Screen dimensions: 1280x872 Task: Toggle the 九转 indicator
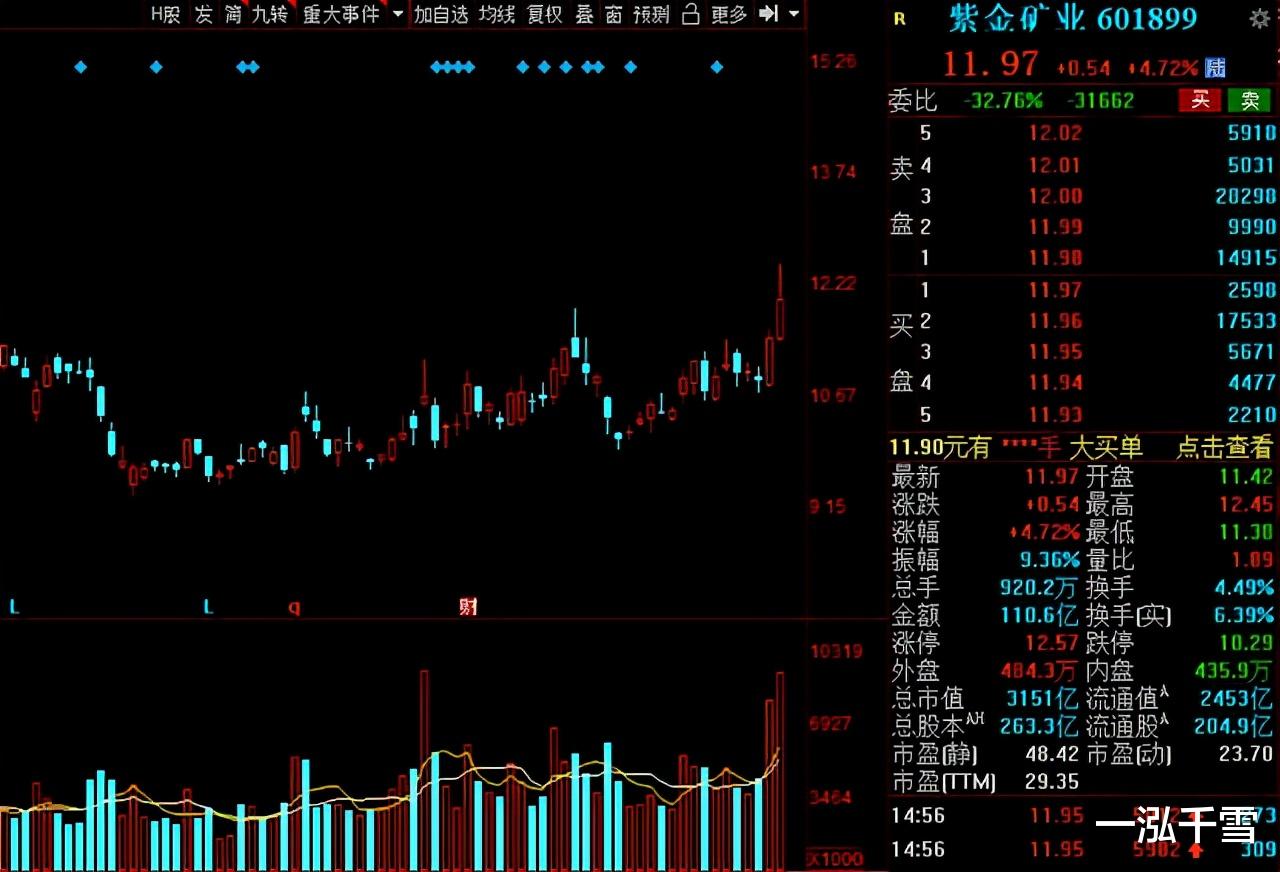[270, 14]
